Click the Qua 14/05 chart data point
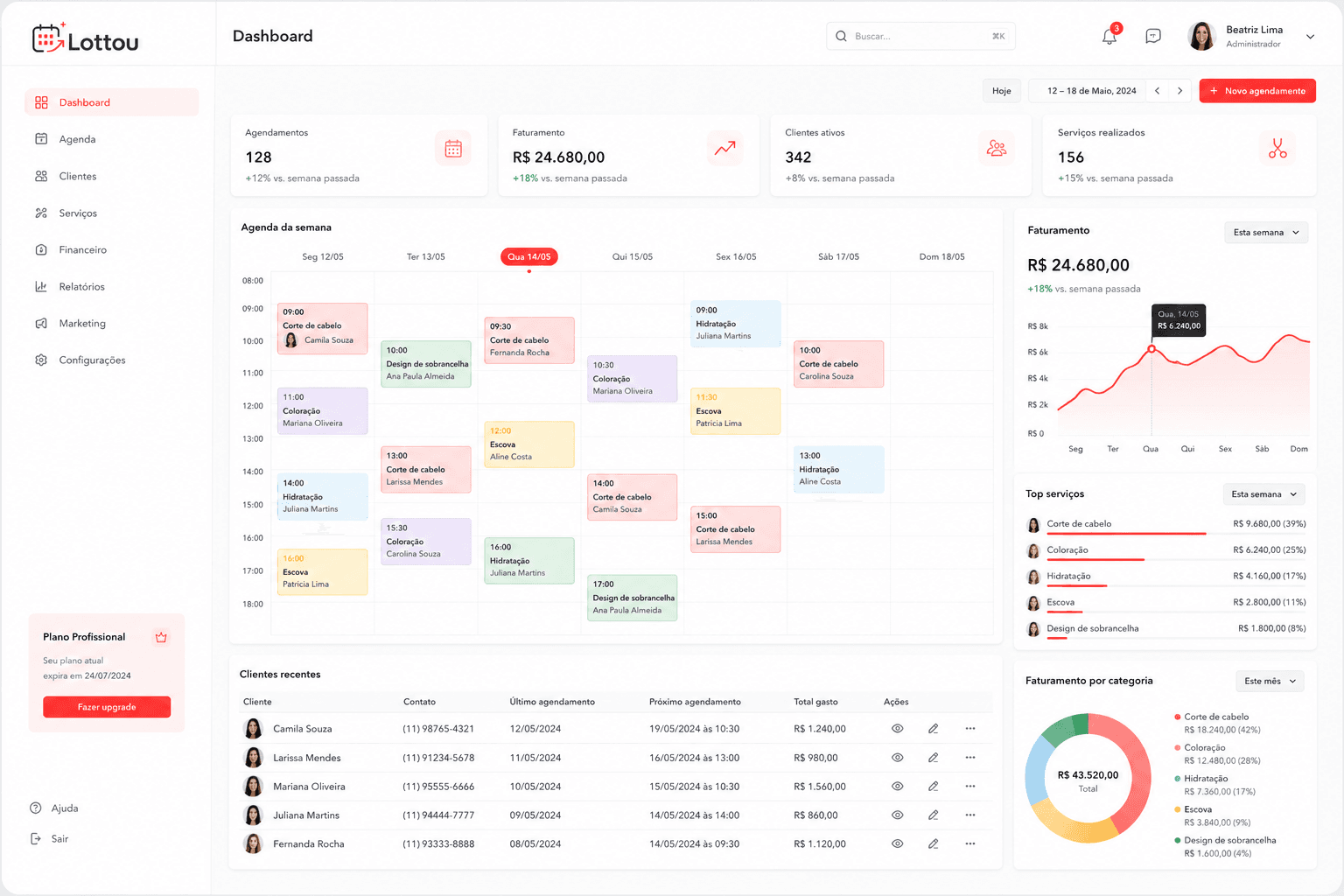This screenshot has width=1344, height=896. (1151, 349)
